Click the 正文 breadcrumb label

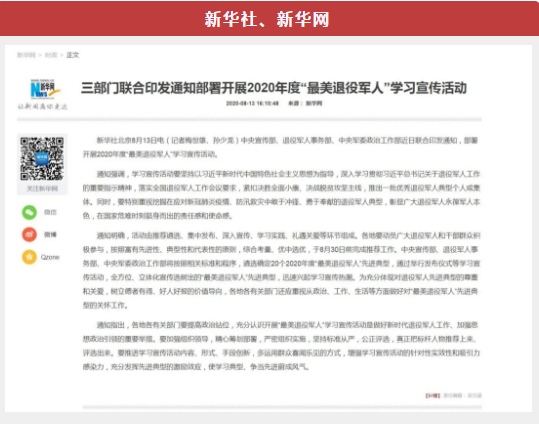[73, 55]
